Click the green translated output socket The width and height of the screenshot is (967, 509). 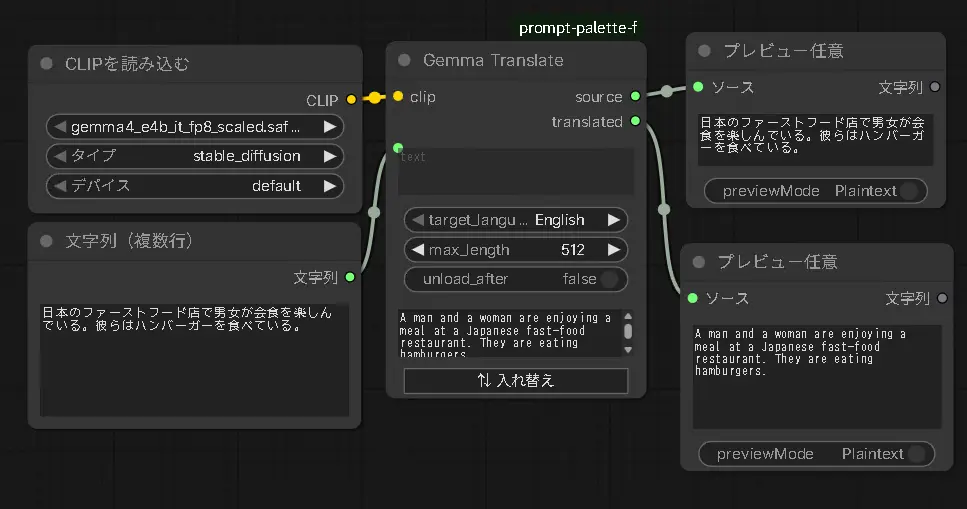[x=635, y=121]
